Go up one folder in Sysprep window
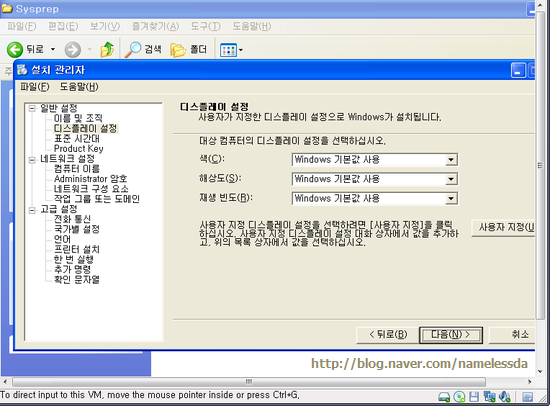550x406 pixels. click(107, 49)
